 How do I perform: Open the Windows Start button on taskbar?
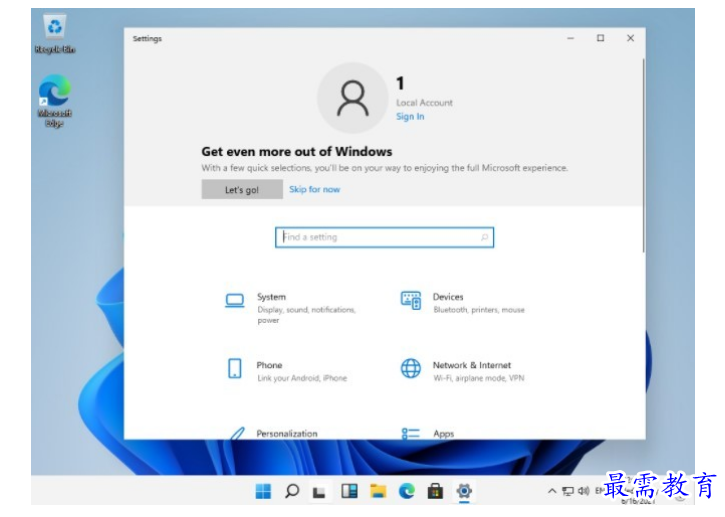[x=263, y=491]
